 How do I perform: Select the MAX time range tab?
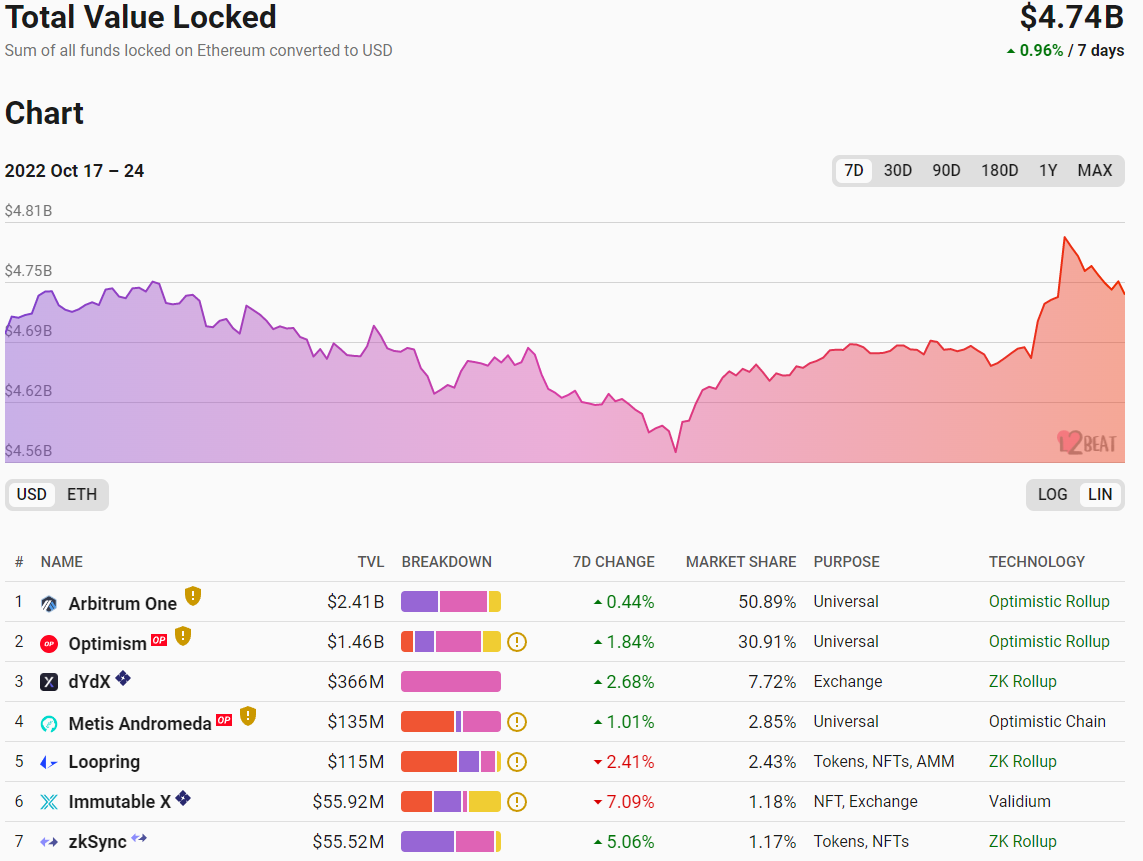pyautogui.click(x=1095, y=170)
